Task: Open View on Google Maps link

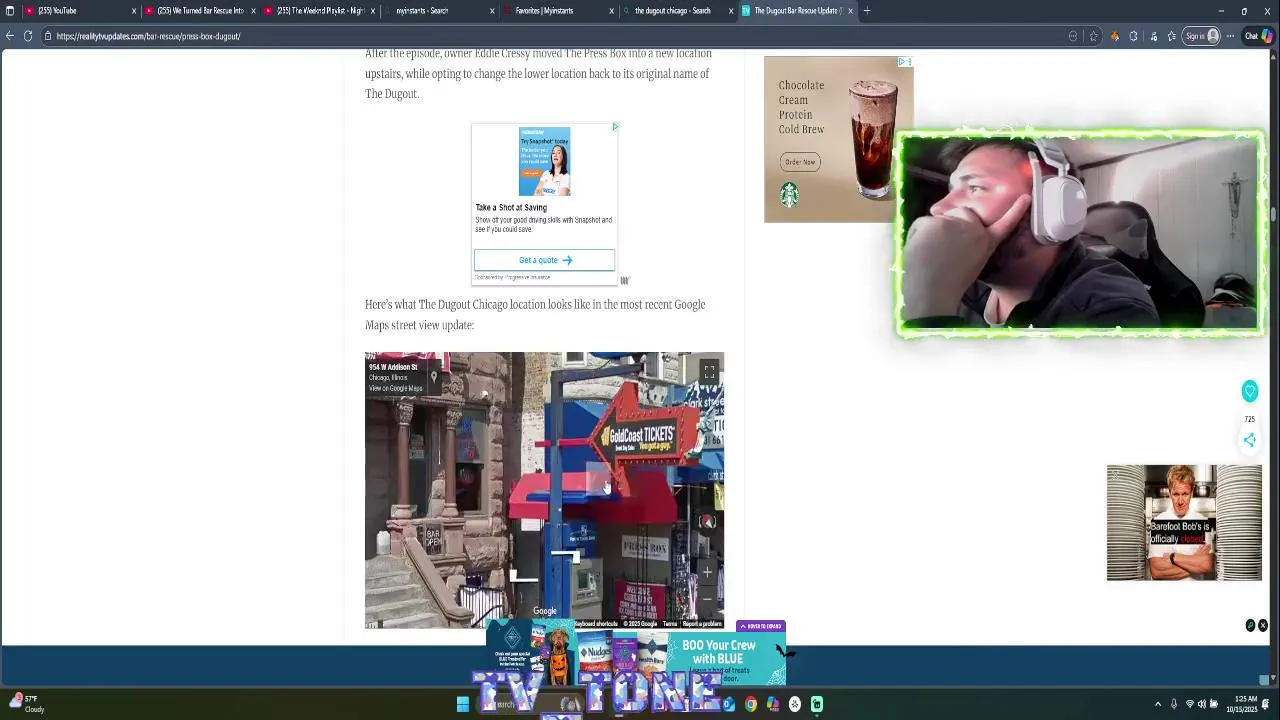Action: [x=396, y=388]
